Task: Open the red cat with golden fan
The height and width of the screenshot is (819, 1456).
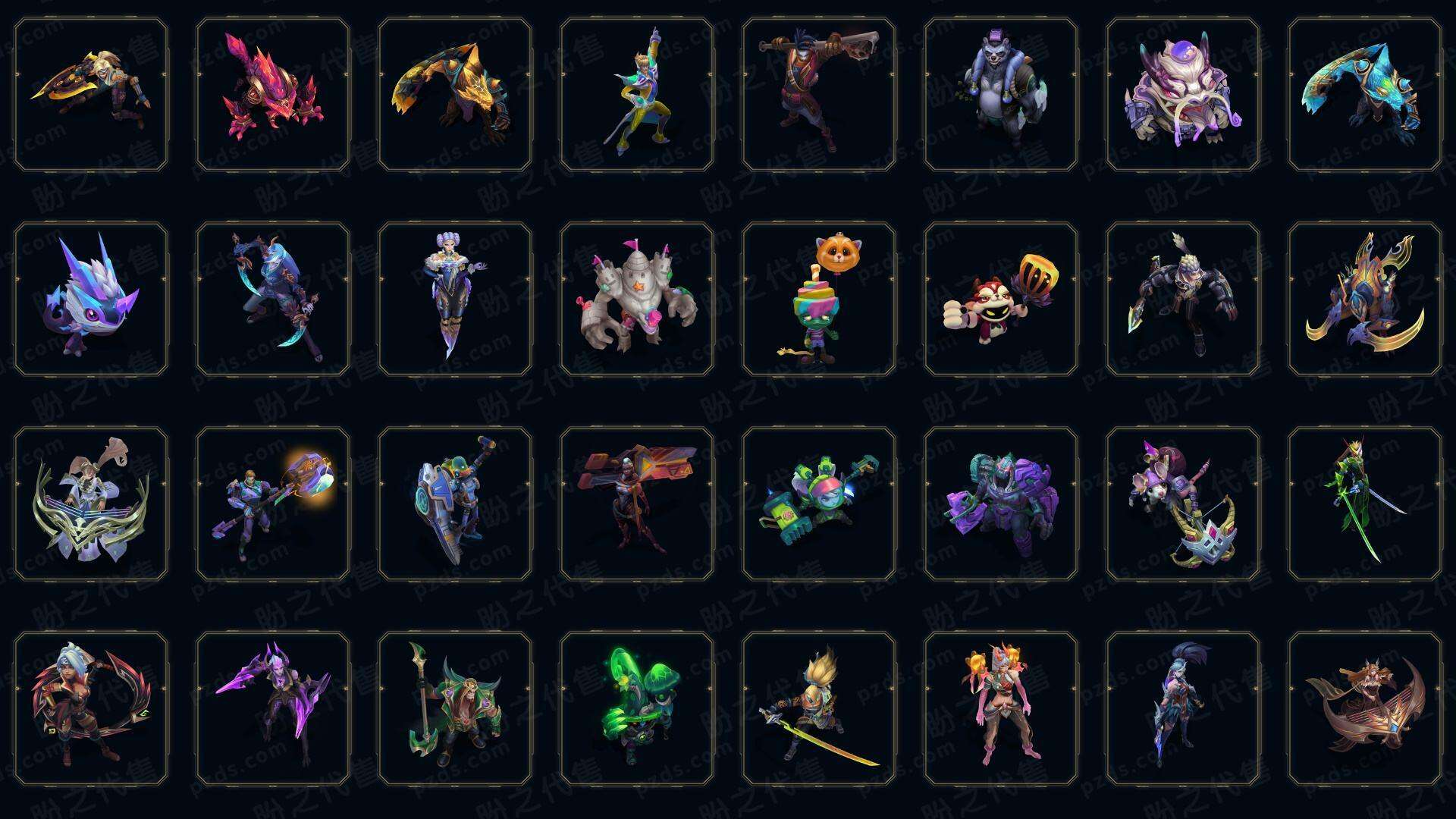Action: click(1001, 299)
